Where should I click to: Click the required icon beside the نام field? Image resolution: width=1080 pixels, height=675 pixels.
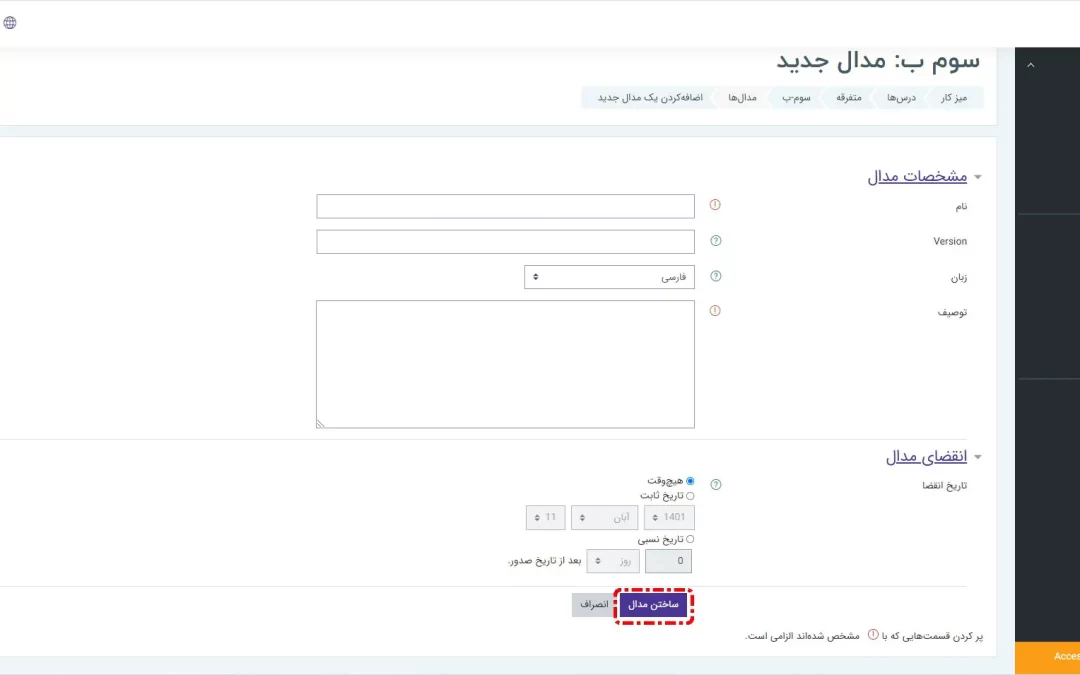(x=715, y=205)
